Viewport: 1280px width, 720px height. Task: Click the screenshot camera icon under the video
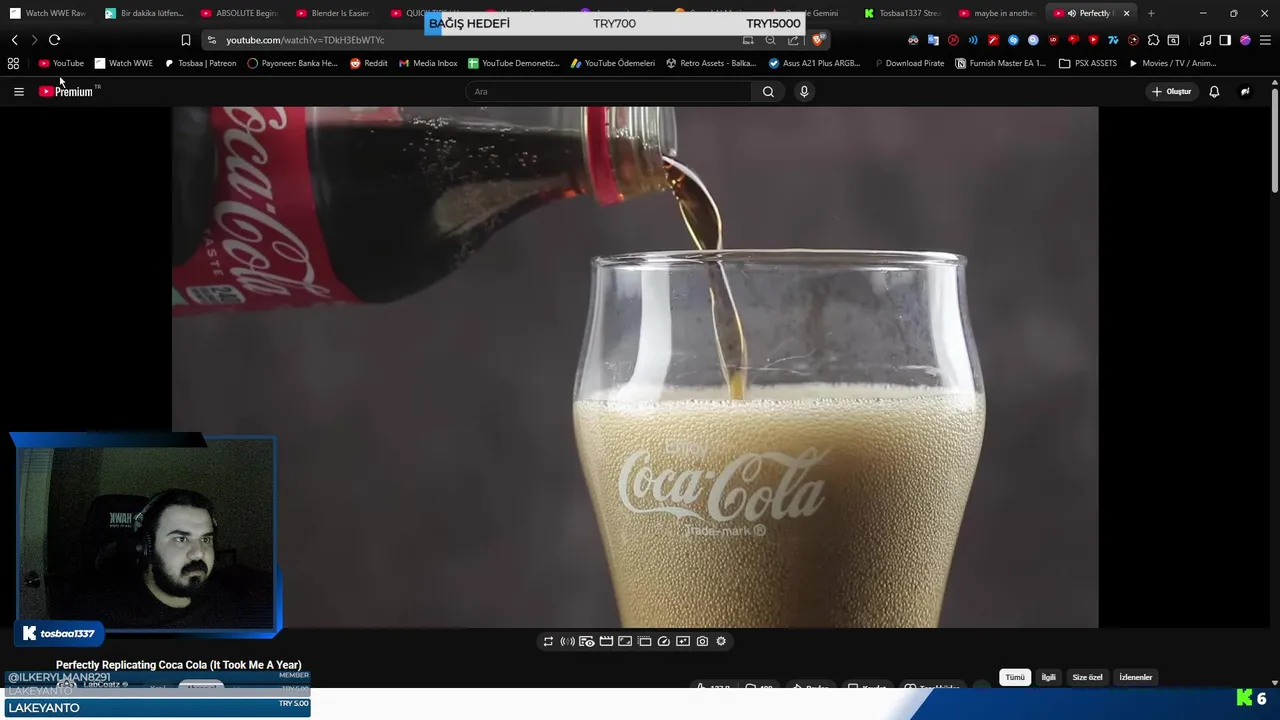pyautogui.click(x=702, y=641)
